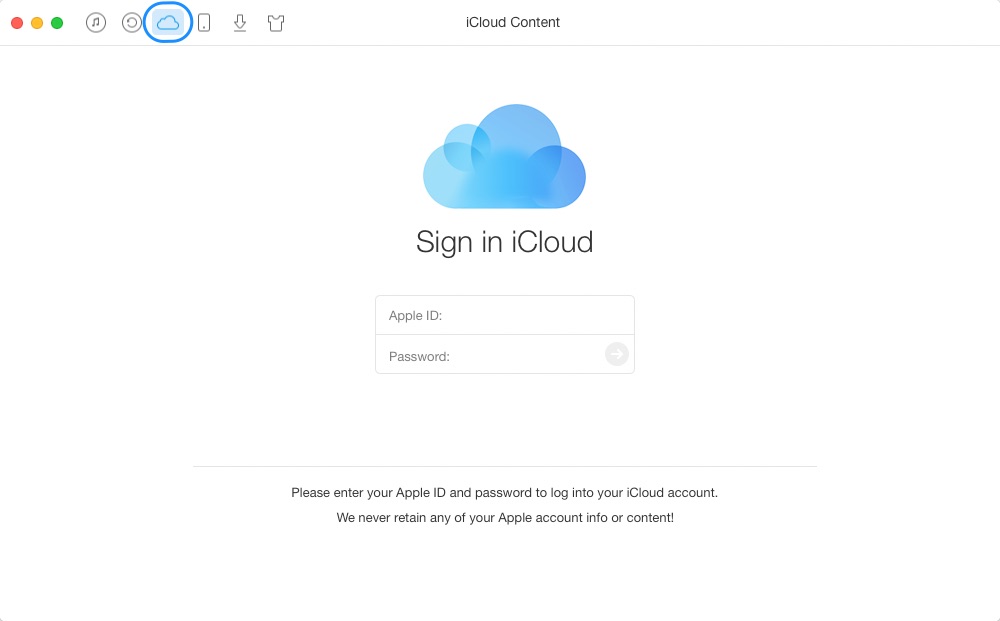1000x621 pixels.
Task: Open the iTunes Backup restore icon
Action: coord(132,23)
